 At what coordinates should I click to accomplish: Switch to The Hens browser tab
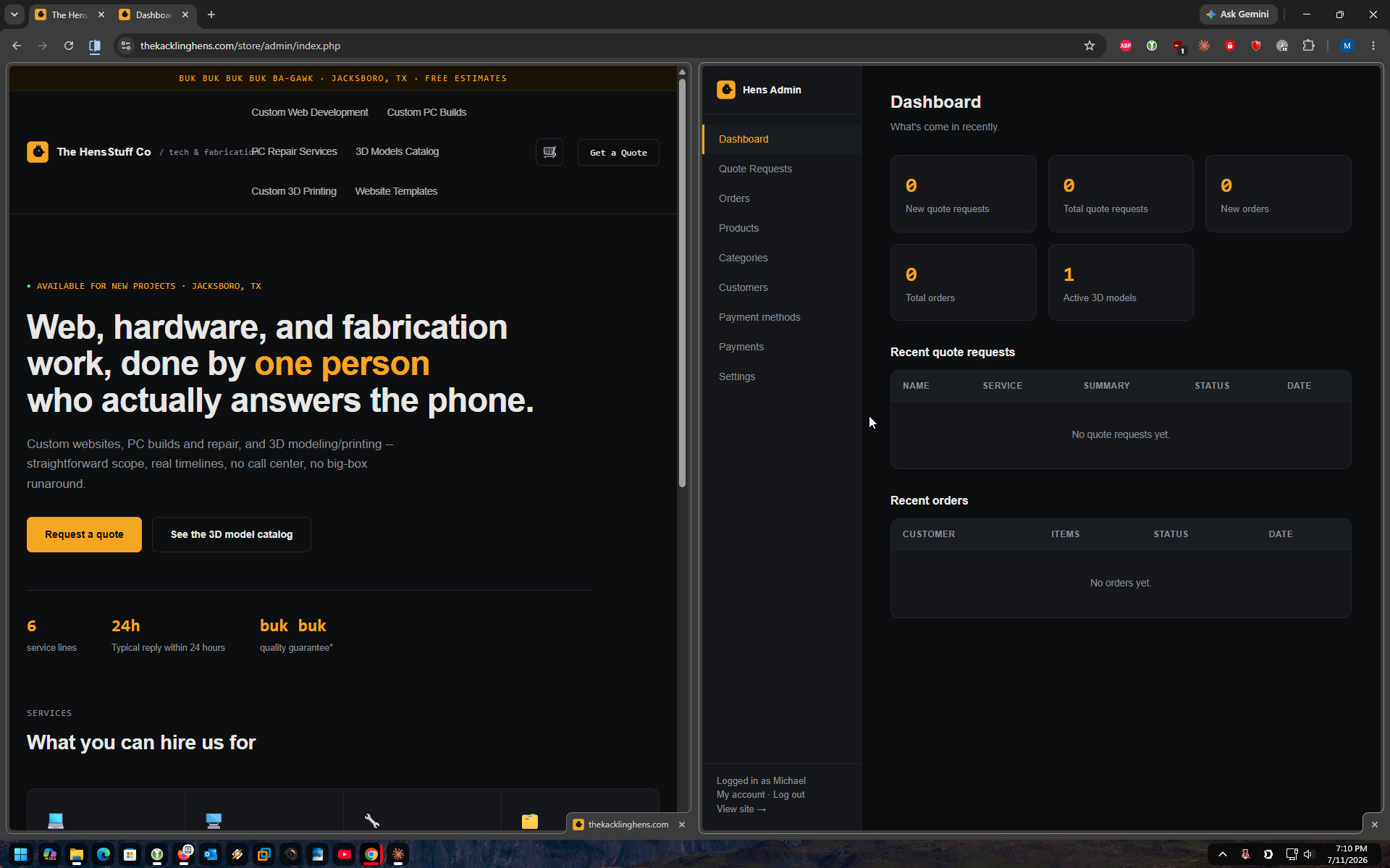click(69, 14)
